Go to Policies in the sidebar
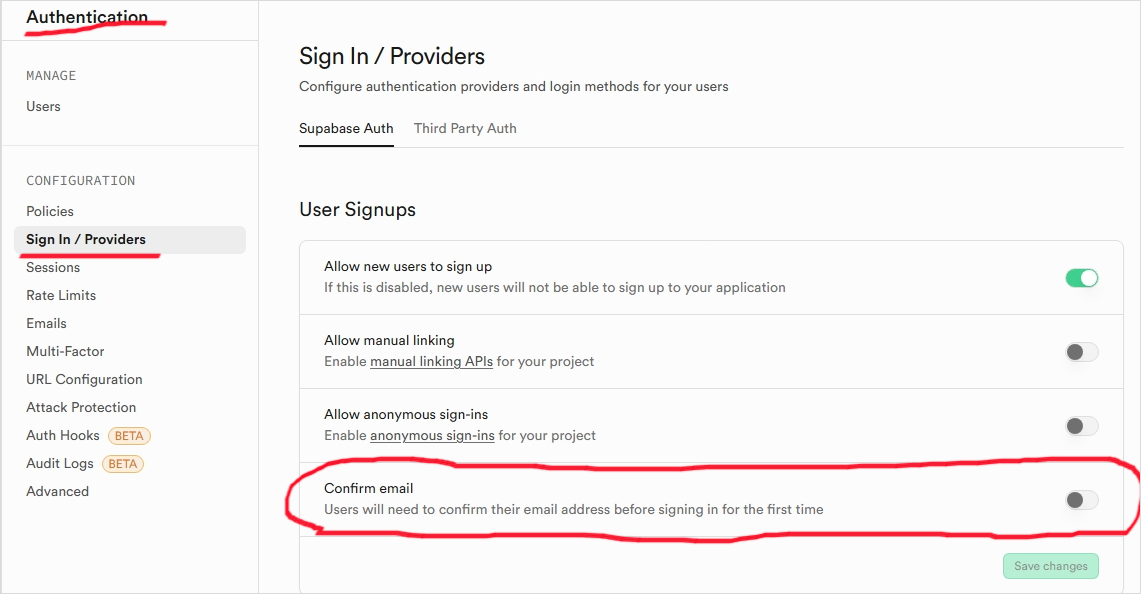 tap(50, 211)
